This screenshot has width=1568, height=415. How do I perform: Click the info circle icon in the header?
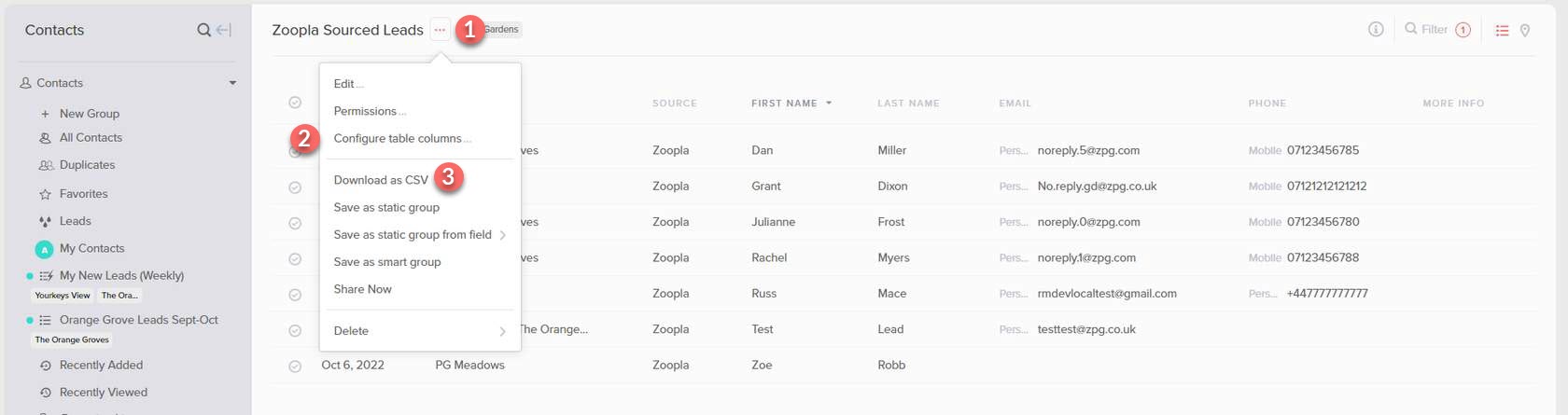coord(1376,29)
